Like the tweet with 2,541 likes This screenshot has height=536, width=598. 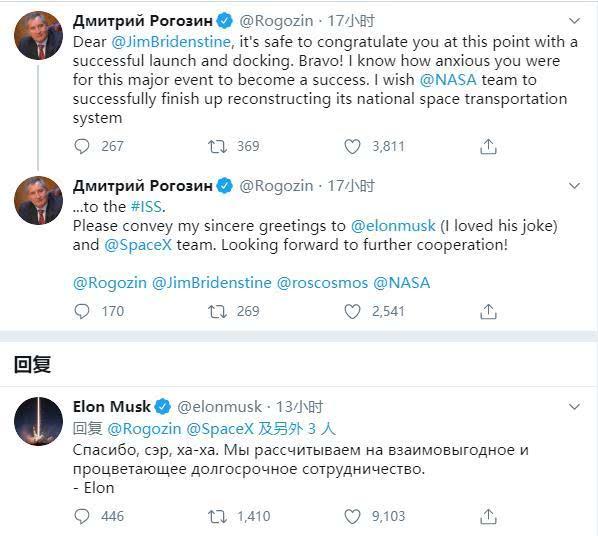[352, 311]
